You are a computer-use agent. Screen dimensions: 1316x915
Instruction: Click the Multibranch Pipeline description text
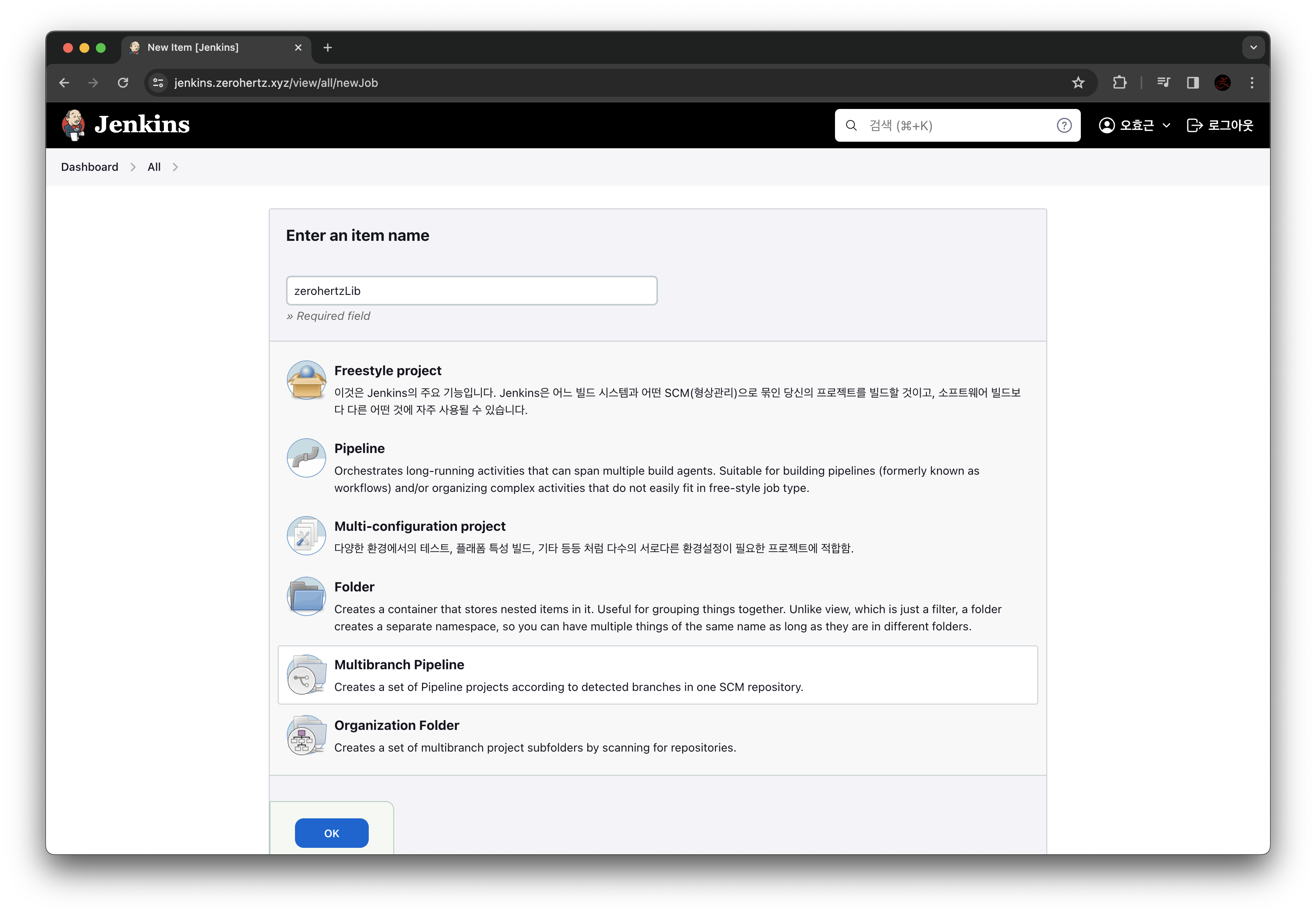(x=569, y=687)
